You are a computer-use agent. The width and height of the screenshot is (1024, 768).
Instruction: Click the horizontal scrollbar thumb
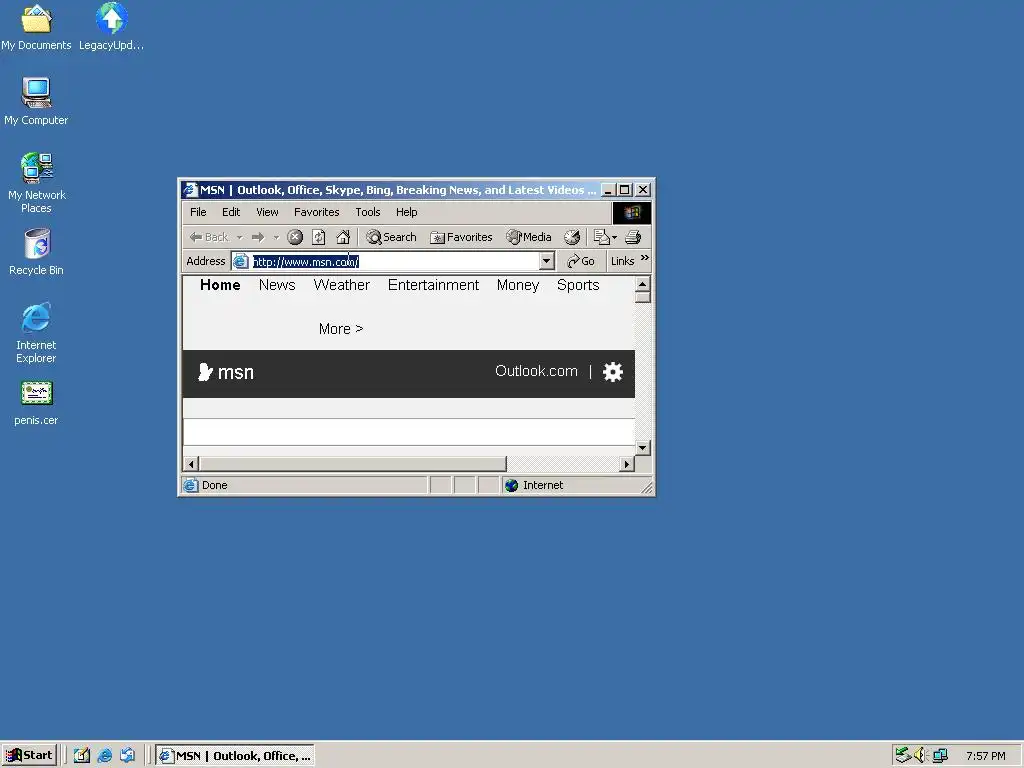[352, 464]
